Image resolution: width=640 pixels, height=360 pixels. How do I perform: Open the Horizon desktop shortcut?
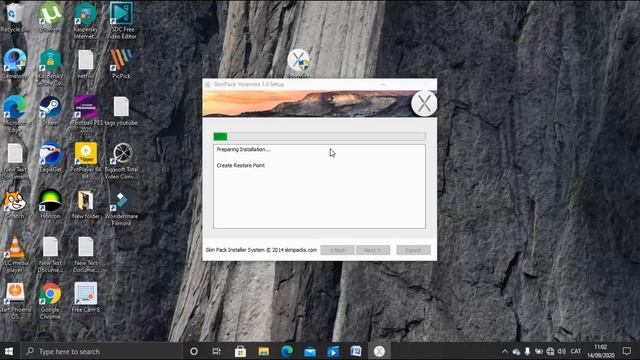[x=50, y=204]
